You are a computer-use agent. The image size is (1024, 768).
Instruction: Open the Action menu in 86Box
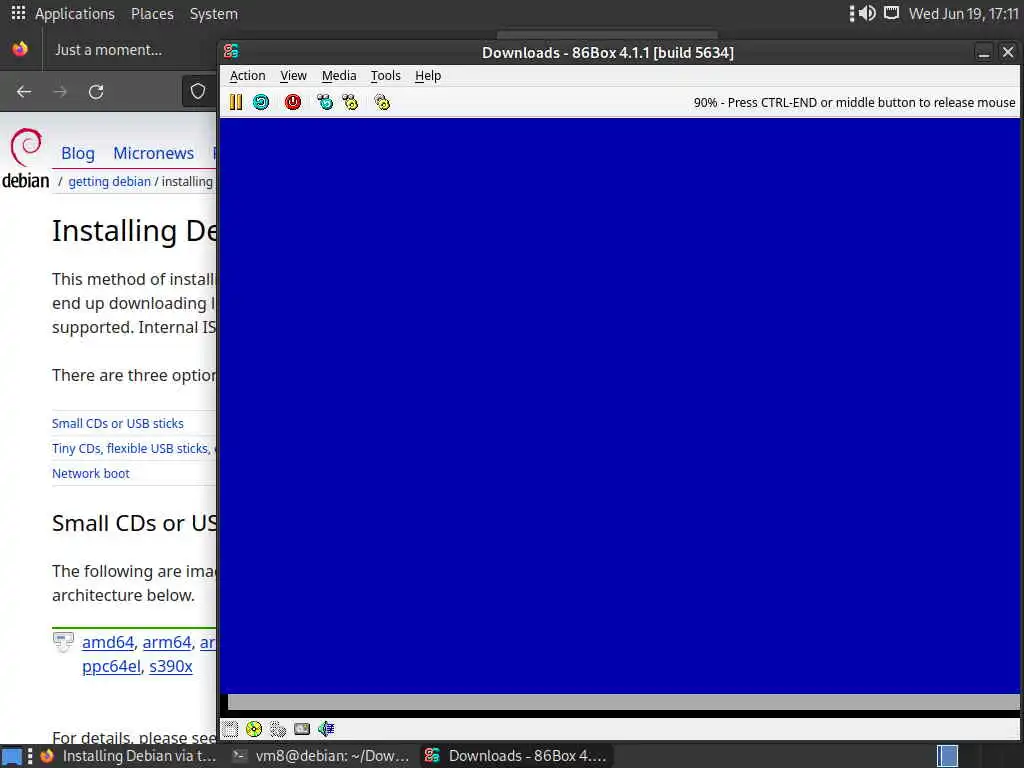click(248, 76)
